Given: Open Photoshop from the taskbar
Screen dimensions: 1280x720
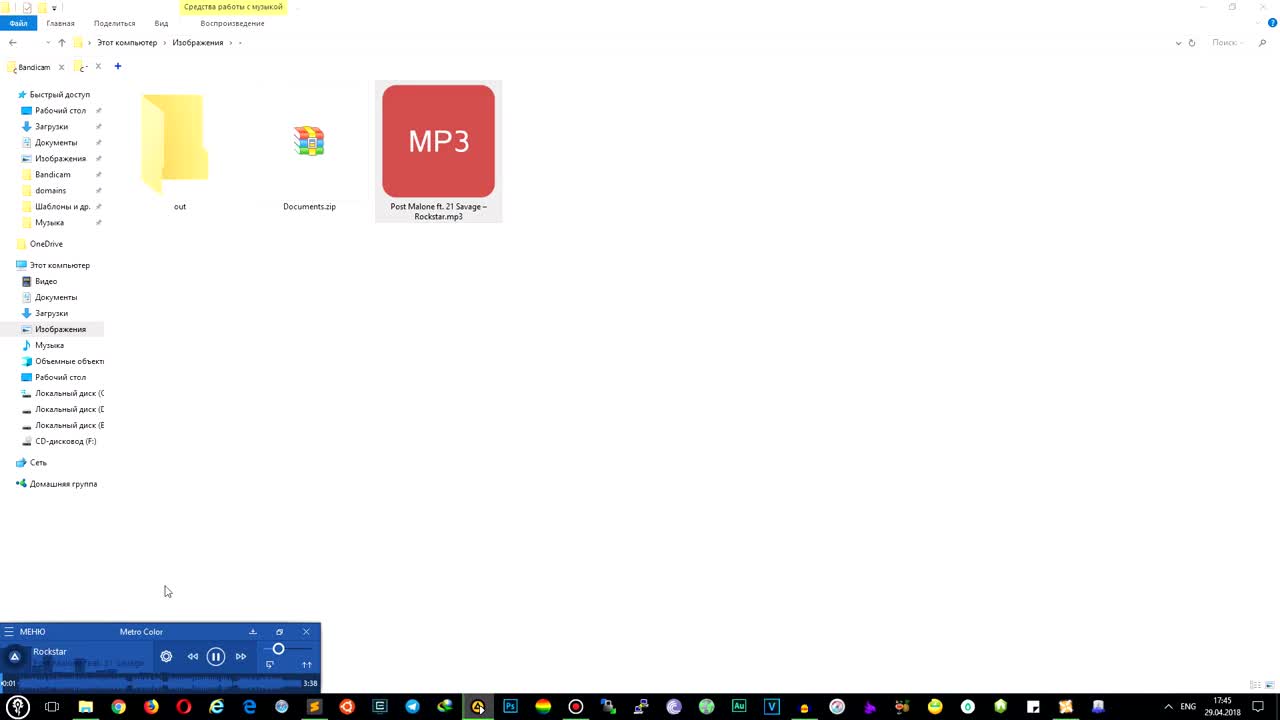Looking at the screenshot, I should tap(510, 707).
